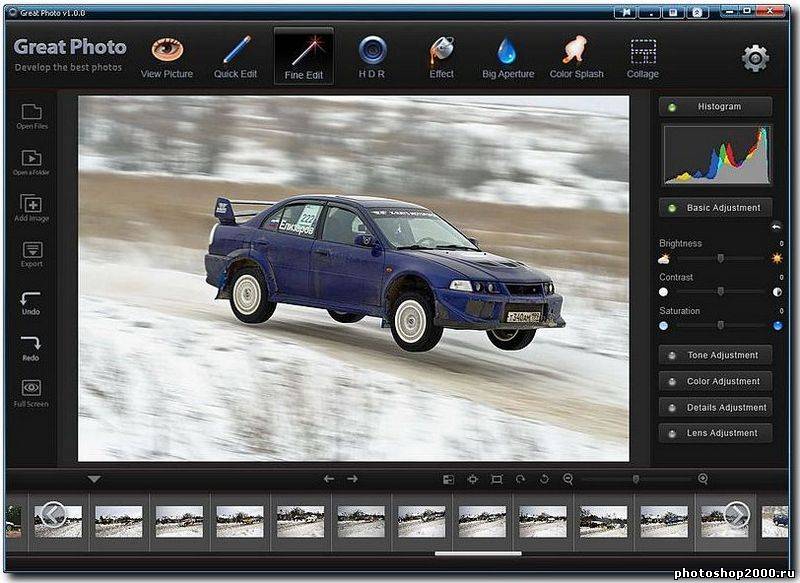Switch to the Fine Edit tab
Image resolution: width=800 pixels, height=583 pixels.
304,56
